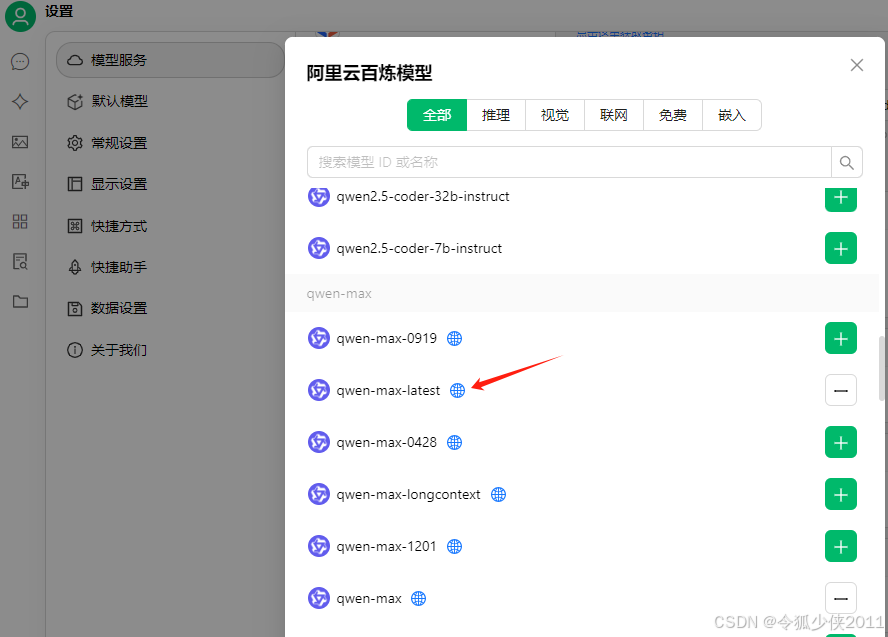Image resolution: width=888 pixels, height=637 pixels.
Task: Click the Qwen logo of qwen-max-0919
Action: (319, 338)
